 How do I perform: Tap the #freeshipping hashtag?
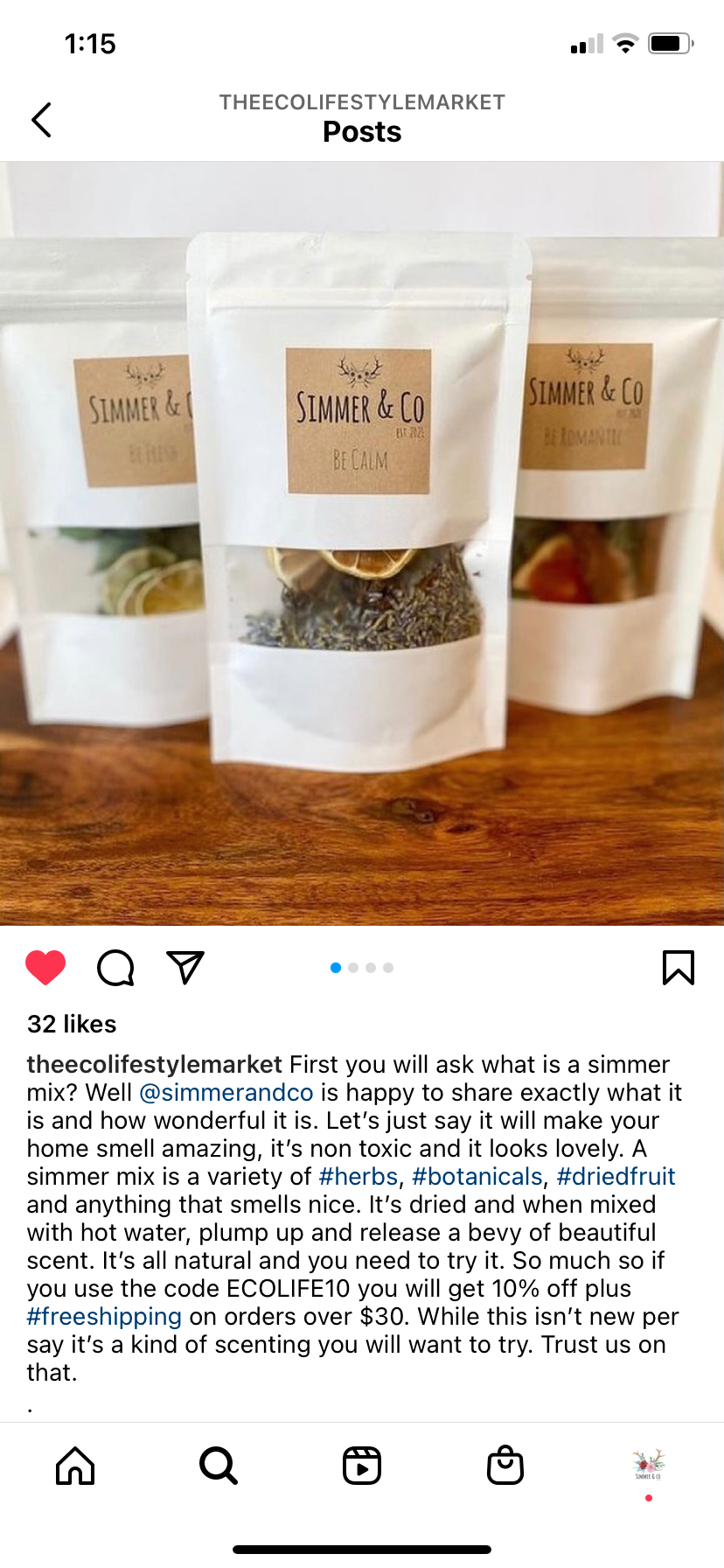[104, 1317]
